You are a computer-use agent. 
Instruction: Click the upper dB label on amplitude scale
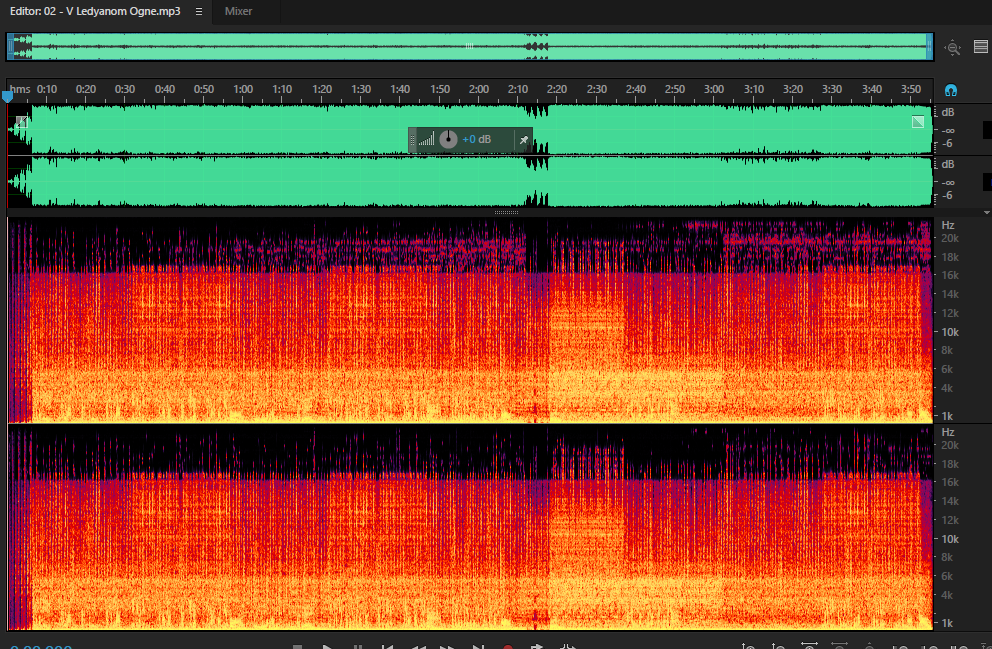(x=948, y=113)
